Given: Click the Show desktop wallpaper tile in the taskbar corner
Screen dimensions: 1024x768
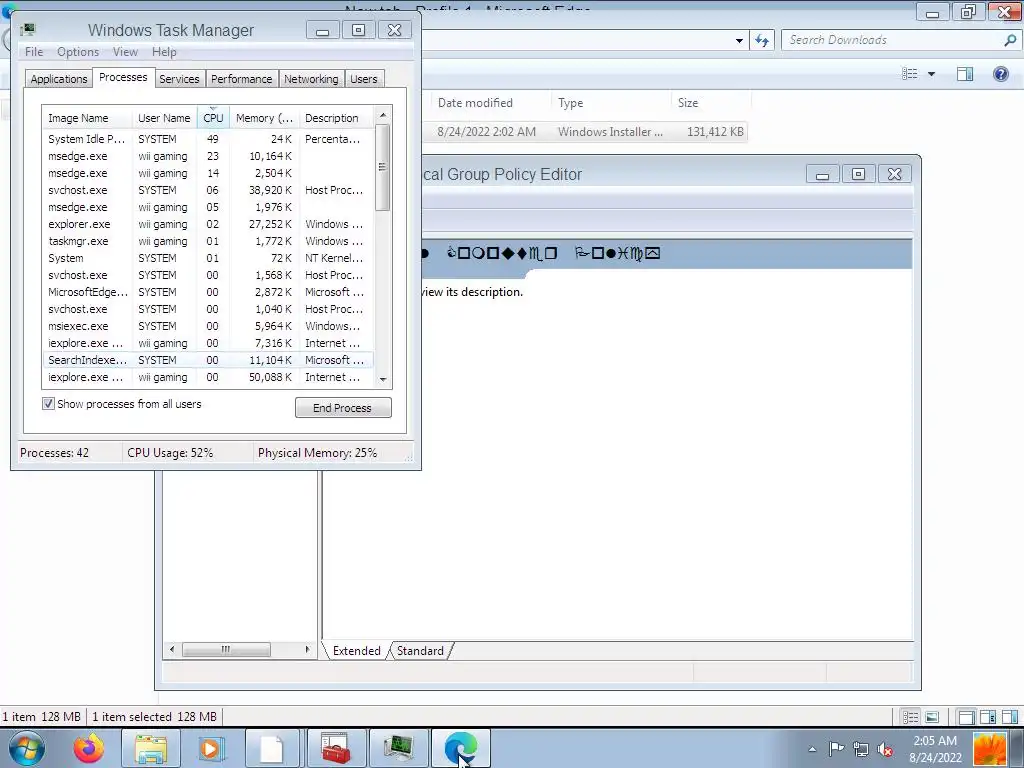Looking at the screenshot, I should (991, 749).
